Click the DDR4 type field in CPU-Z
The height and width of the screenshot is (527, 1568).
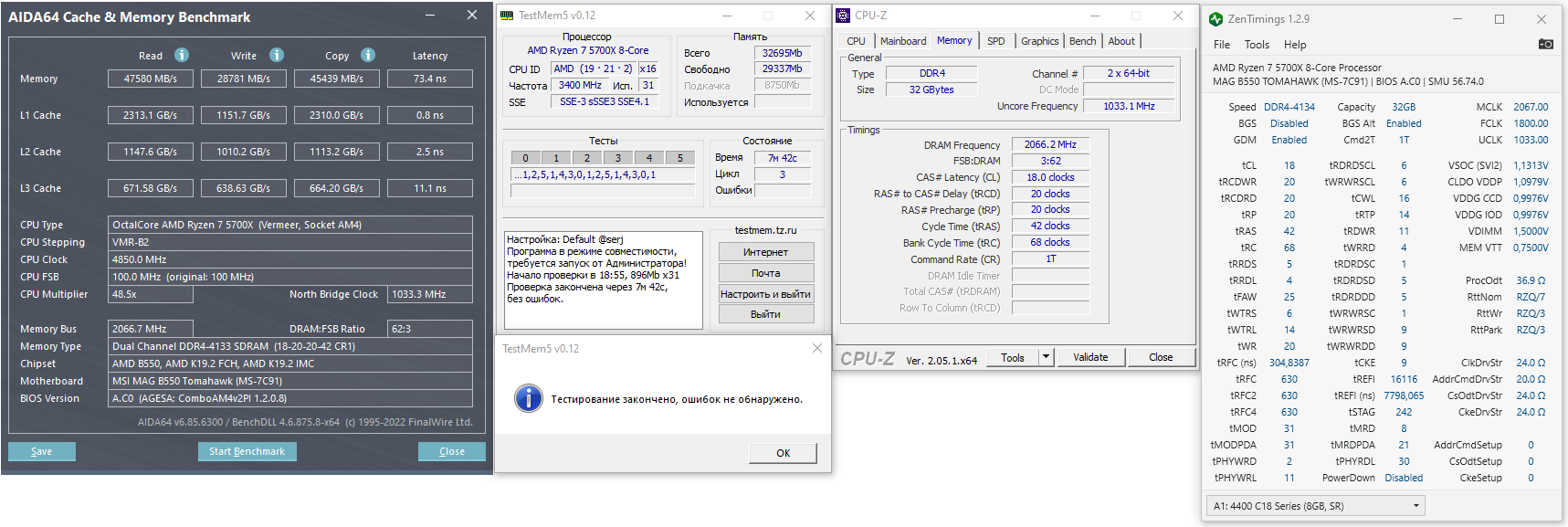click(932, 73)
